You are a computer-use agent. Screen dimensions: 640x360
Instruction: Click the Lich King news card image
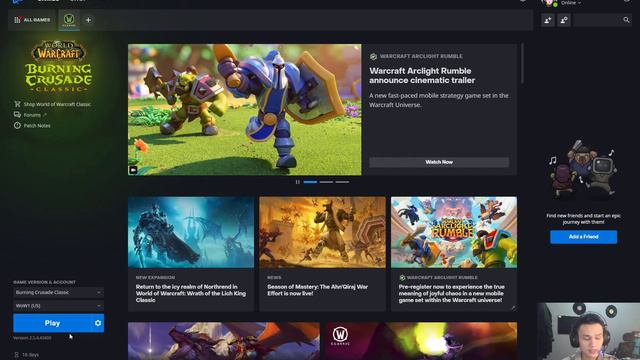coord(191,232)
